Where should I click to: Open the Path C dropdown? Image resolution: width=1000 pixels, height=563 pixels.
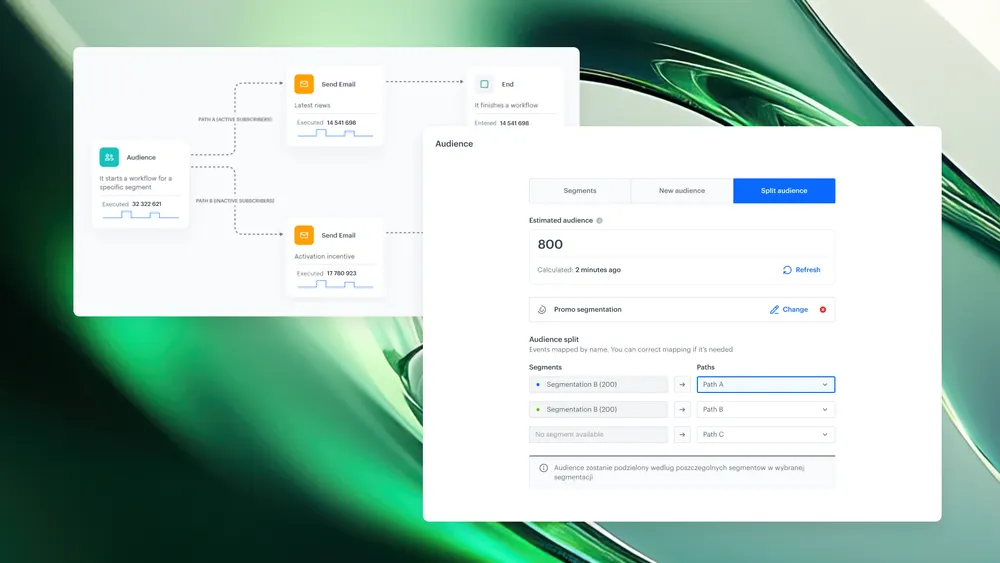(766, 434)
